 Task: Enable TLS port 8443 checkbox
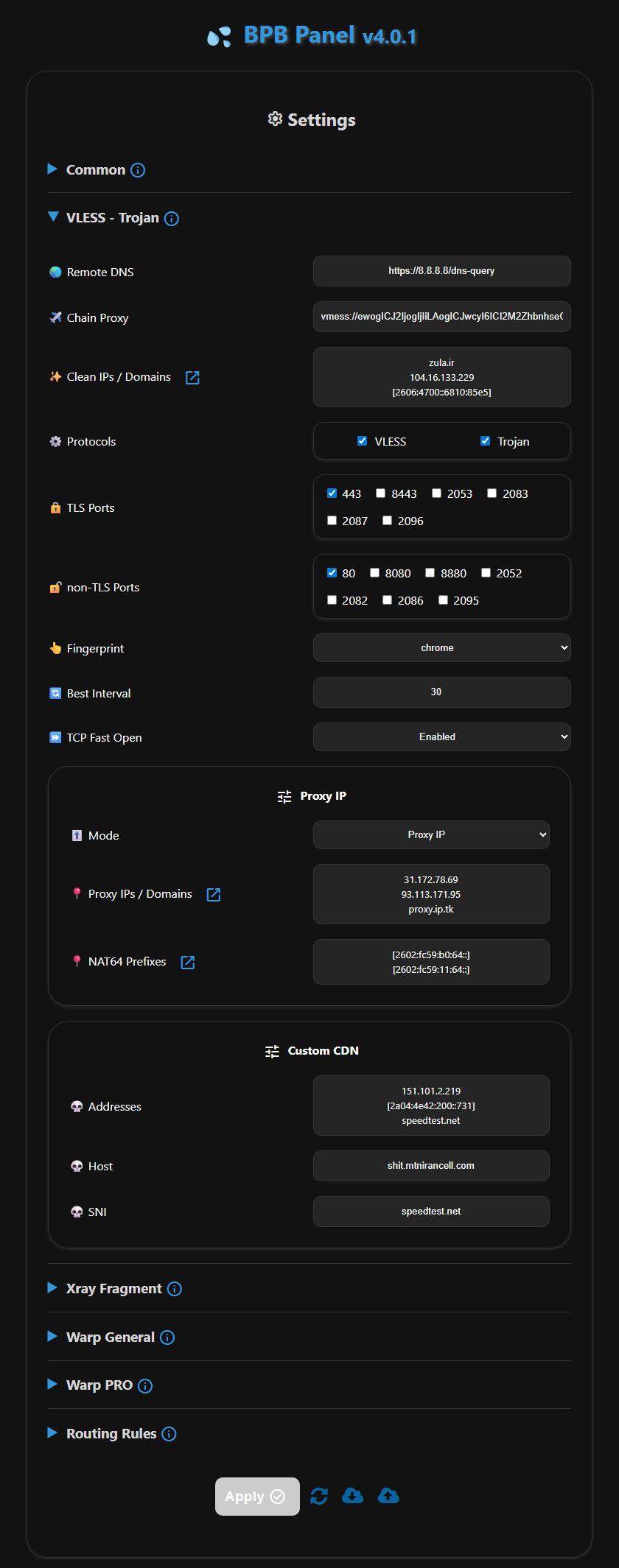click(x=381, y=493)
